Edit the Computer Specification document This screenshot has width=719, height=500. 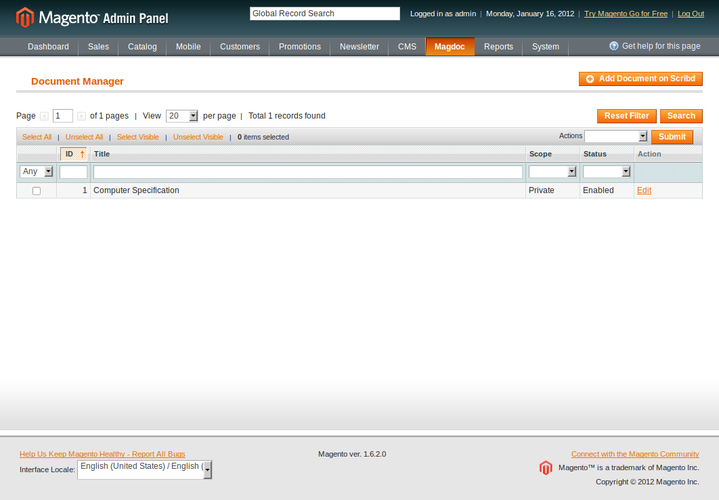point(644,190)
